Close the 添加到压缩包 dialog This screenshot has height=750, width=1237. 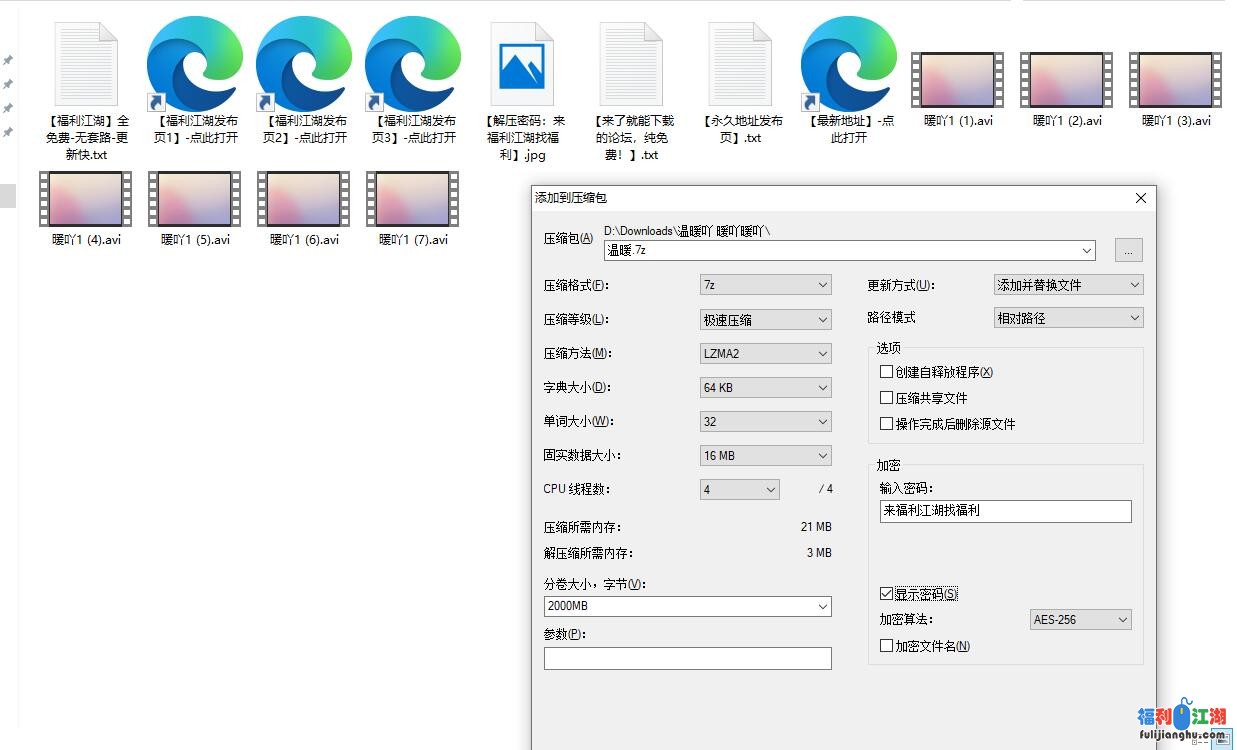coord(1141,199)
